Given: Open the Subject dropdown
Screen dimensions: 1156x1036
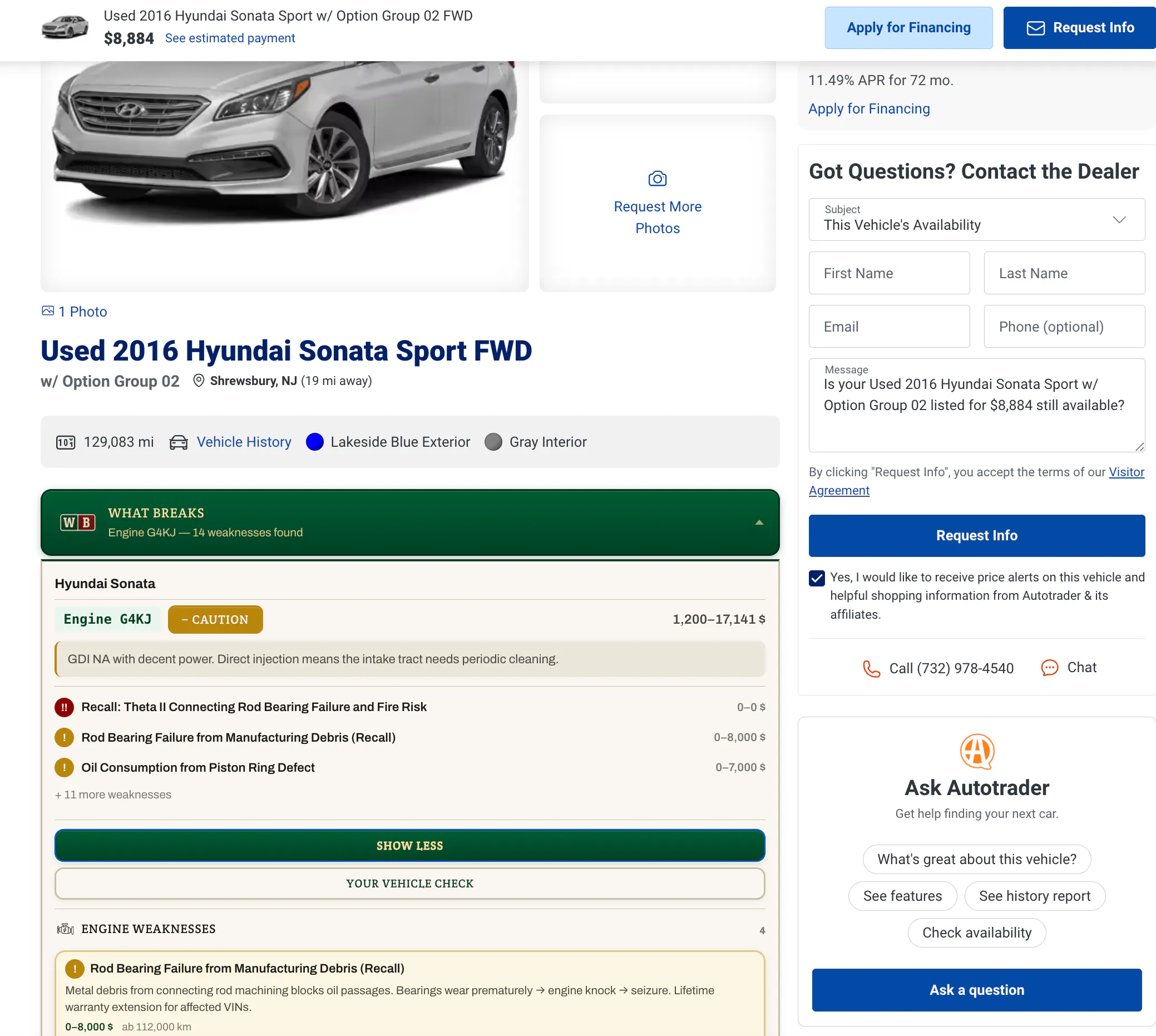Looking at the screenshot, I should pos(977,220).
